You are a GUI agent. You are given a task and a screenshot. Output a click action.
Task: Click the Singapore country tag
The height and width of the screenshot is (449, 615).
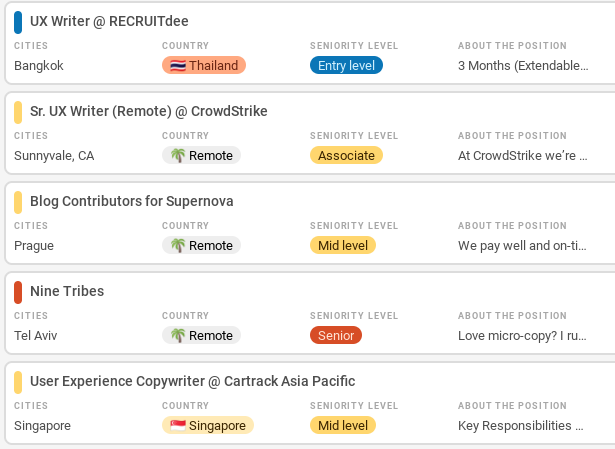coord(208,426)
